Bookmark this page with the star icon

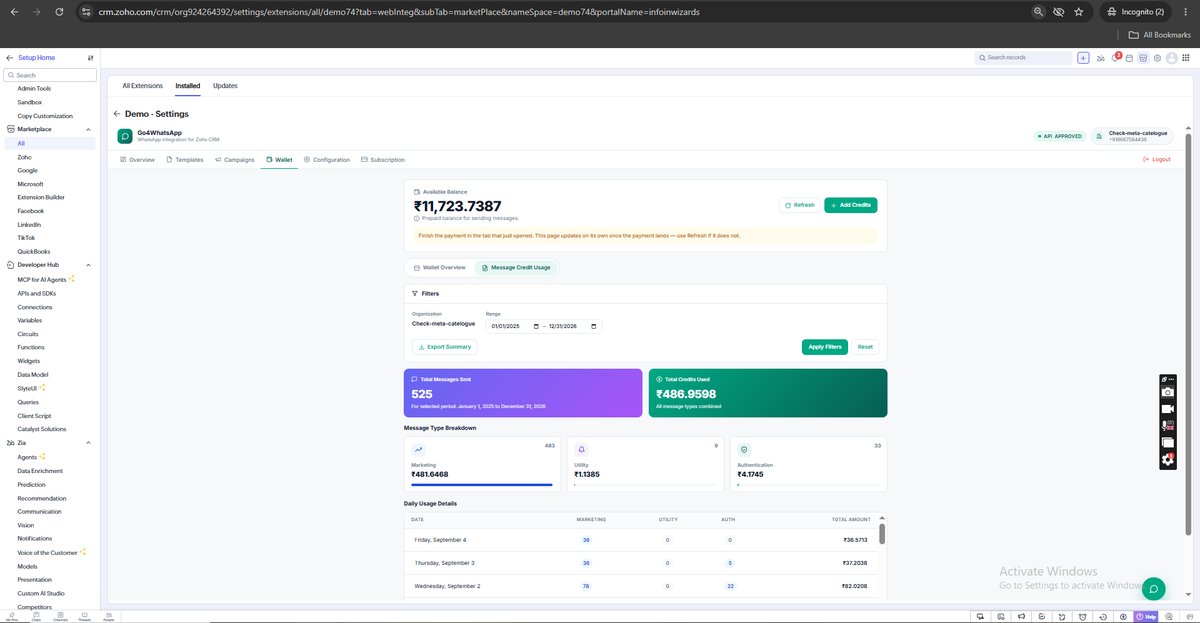[1079, 12]
